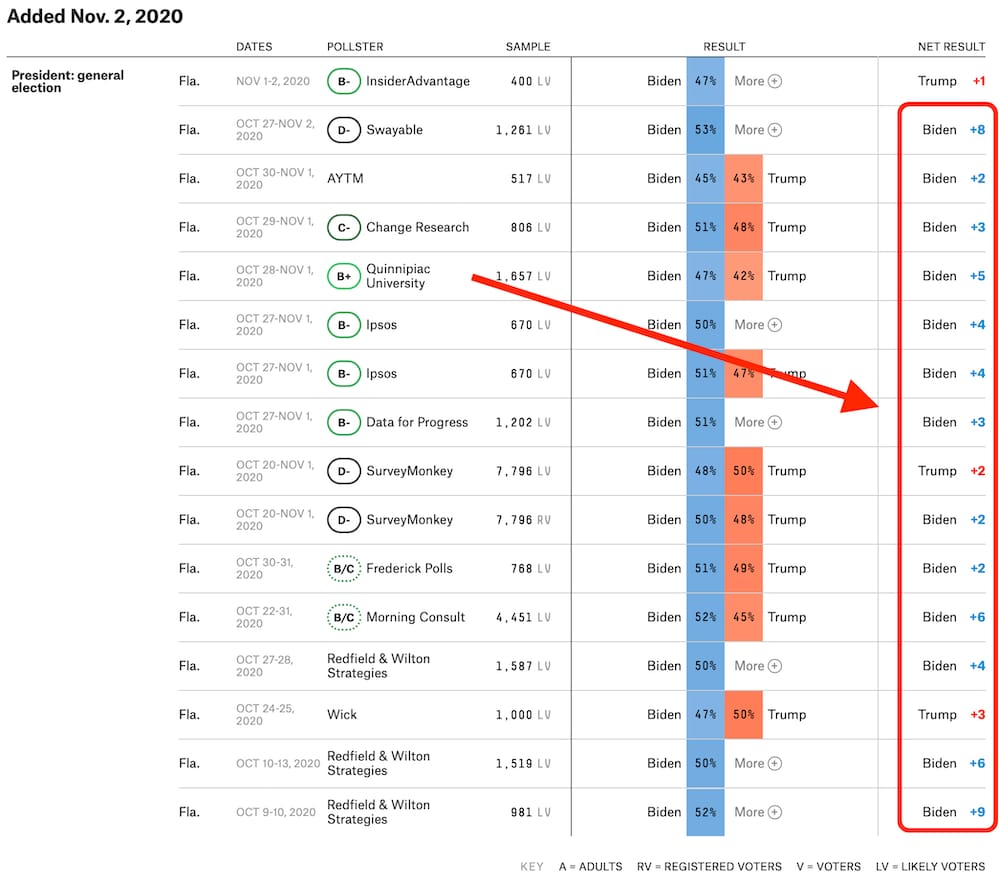Open the Frederick Polls pollster link
Screen dimensions: 1000x882
pos(409,569)
